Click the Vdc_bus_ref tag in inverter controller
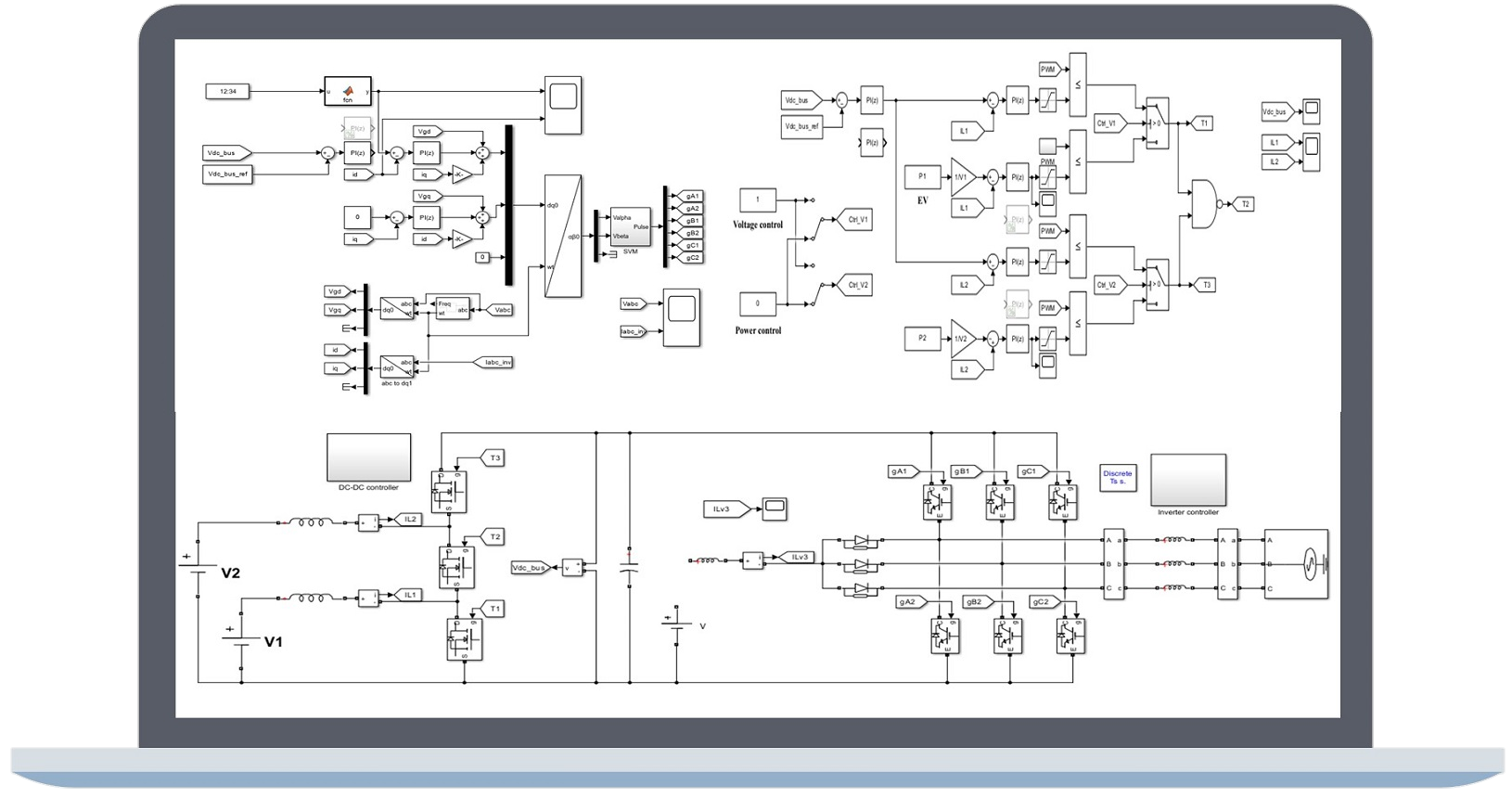The image size is (1512, 798). [x=228, y=174]
